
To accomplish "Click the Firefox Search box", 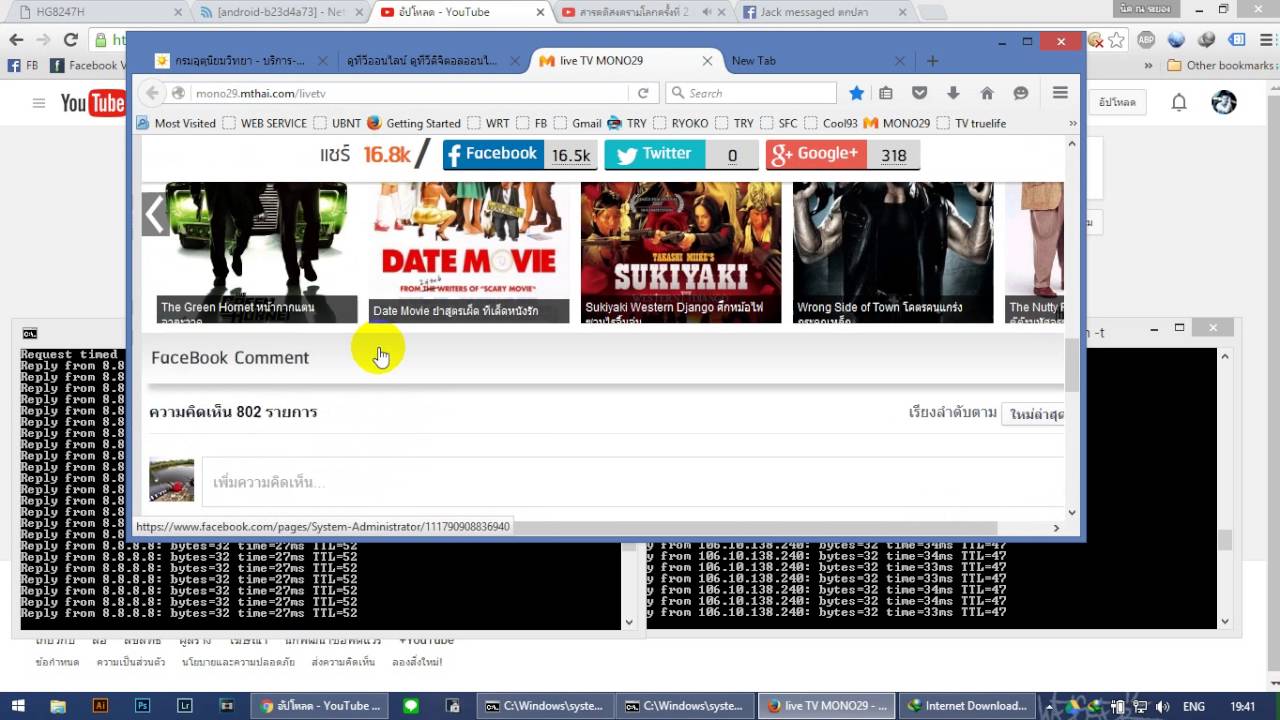I will (752, 93).
